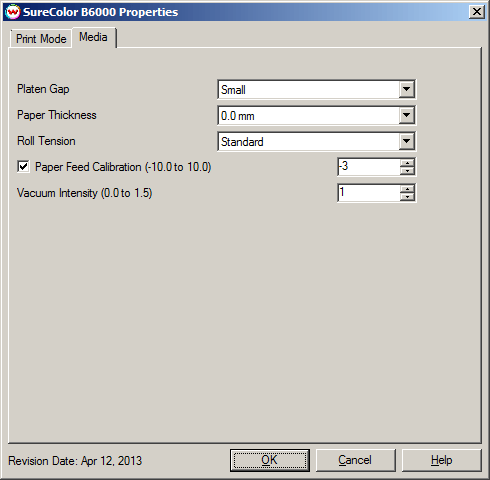490x480 pixels.
Task: Close the SureColor B6000 Properties dialog
Action: pyautogui.click(x=477, y=12)
